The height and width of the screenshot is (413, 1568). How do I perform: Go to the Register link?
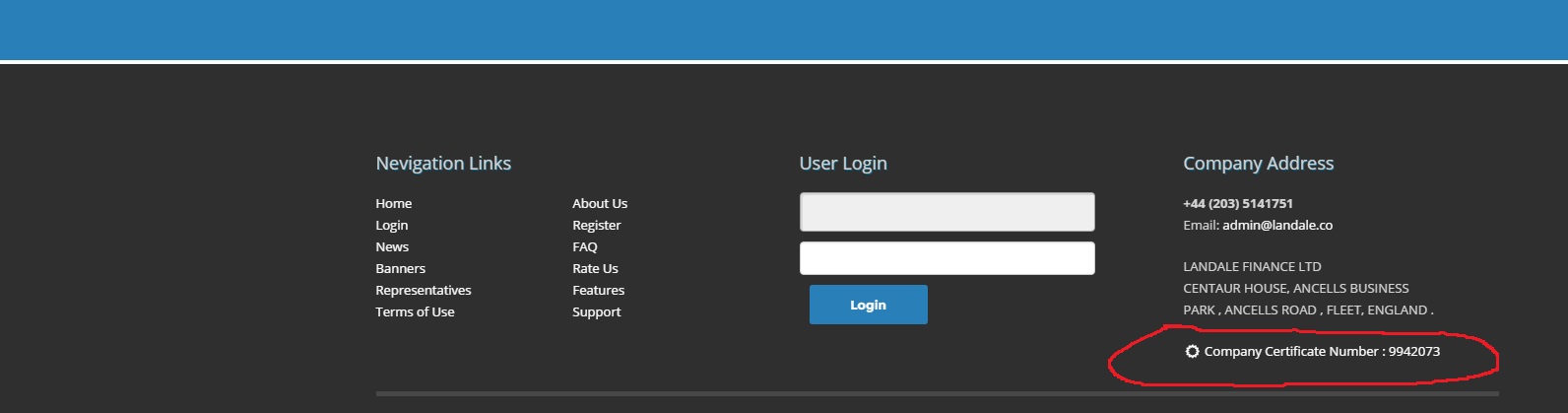[x=596, y=225]
